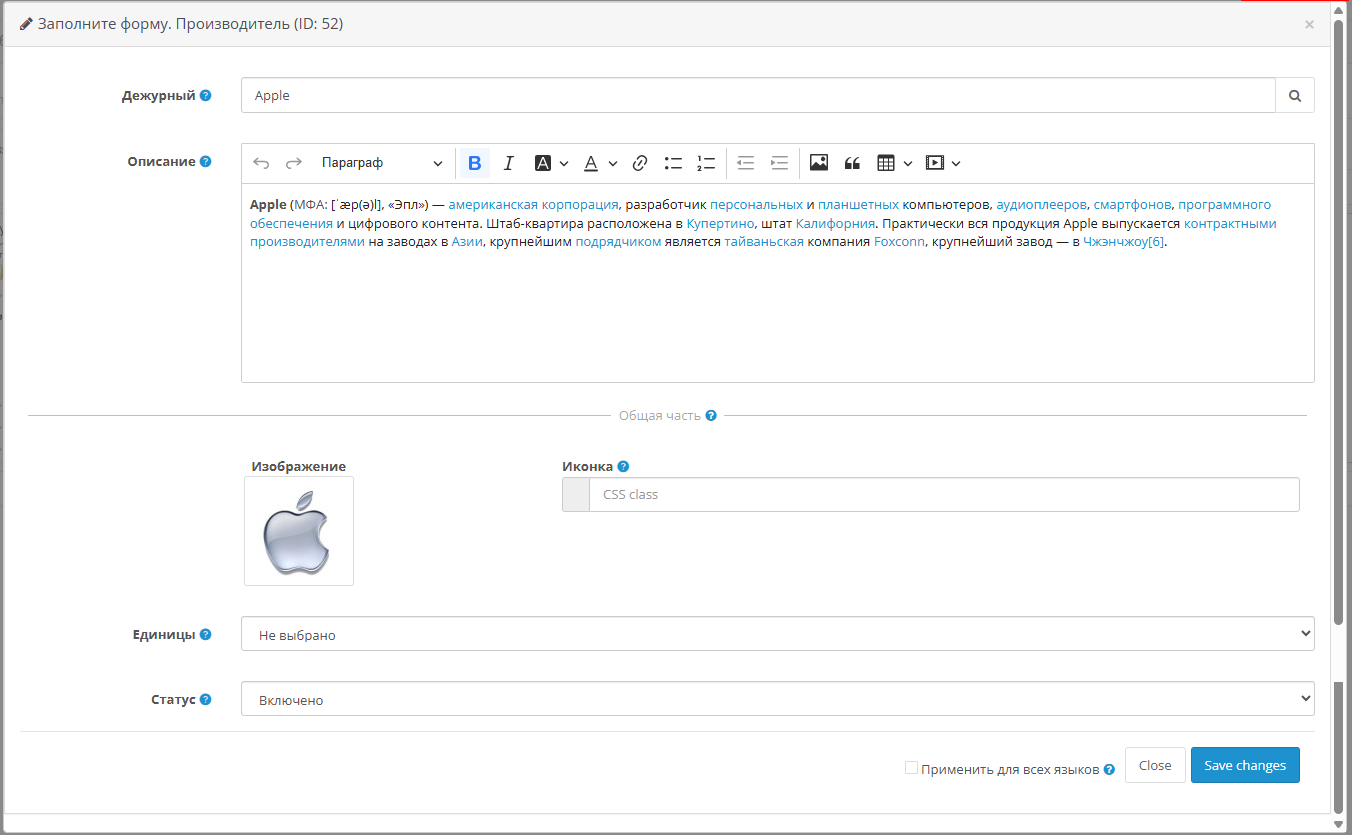1352x835 pixels.
Task: Open the тайваньская link
Action: 764,243
